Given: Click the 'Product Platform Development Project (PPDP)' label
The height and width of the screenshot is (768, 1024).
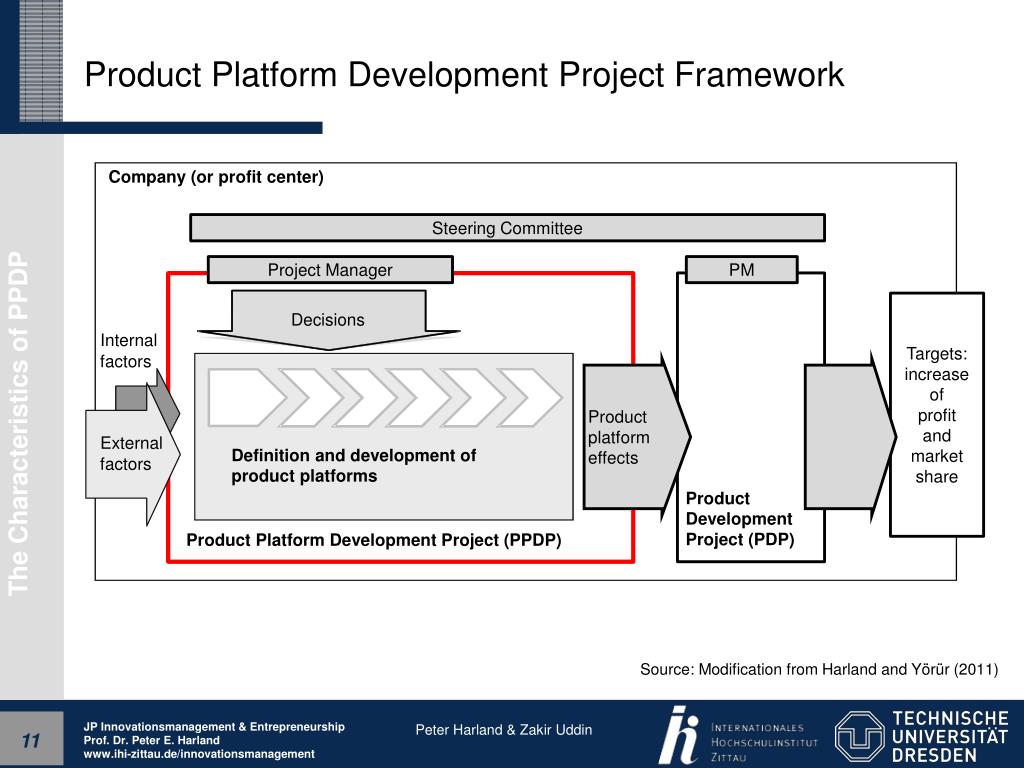Looking at the screenshot, I should click(374, 540).
